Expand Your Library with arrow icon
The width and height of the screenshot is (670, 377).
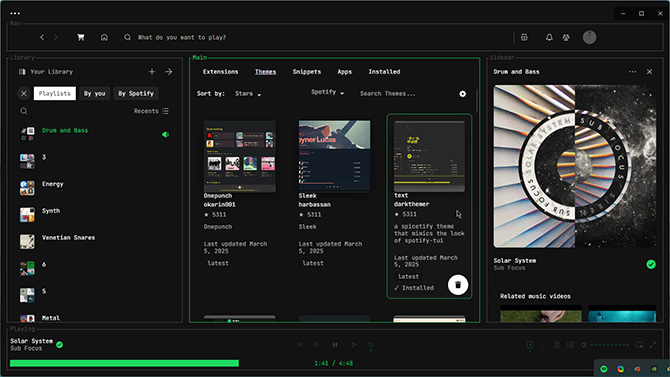coord(169,71)
